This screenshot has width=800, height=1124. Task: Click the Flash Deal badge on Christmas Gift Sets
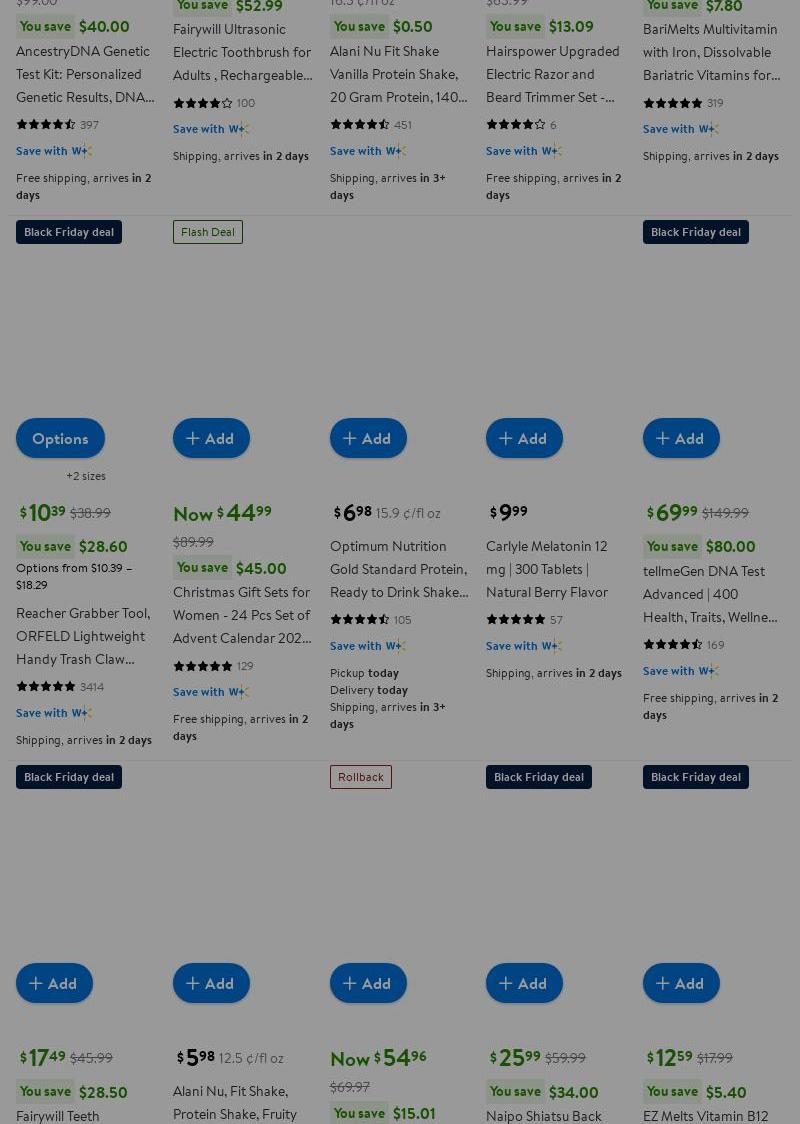[208, 232]
